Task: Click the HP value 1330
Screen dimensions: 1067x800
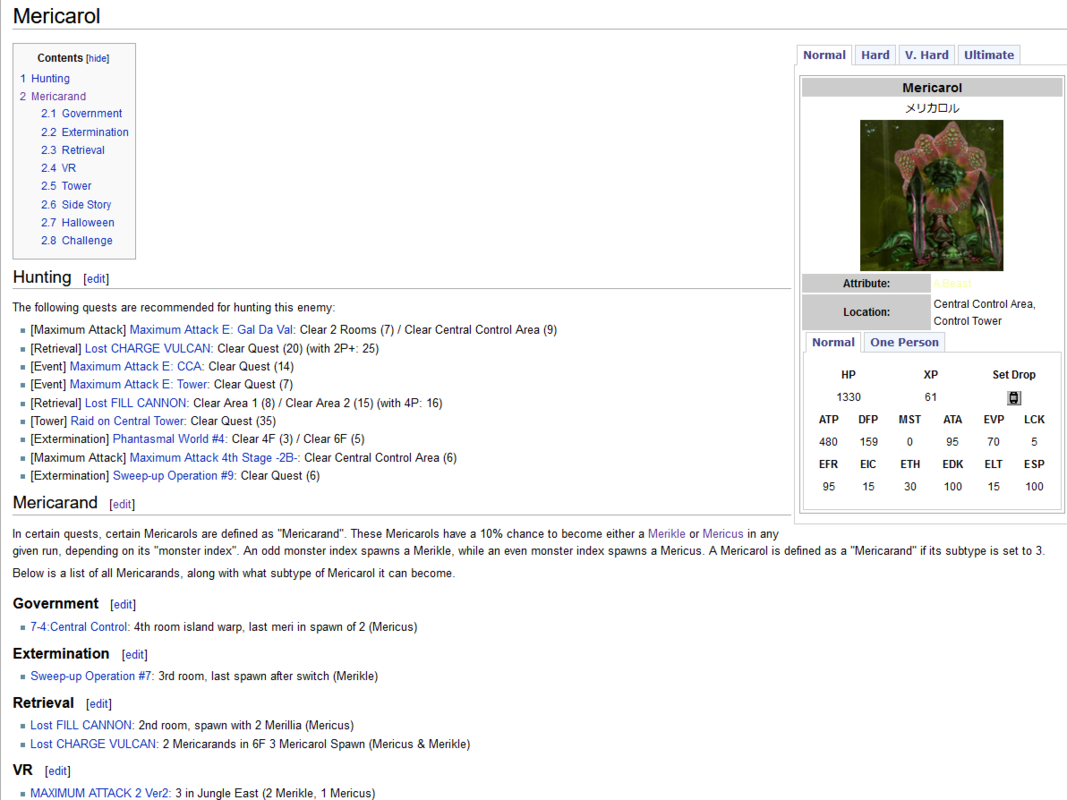Action: (x=849, y=397)
